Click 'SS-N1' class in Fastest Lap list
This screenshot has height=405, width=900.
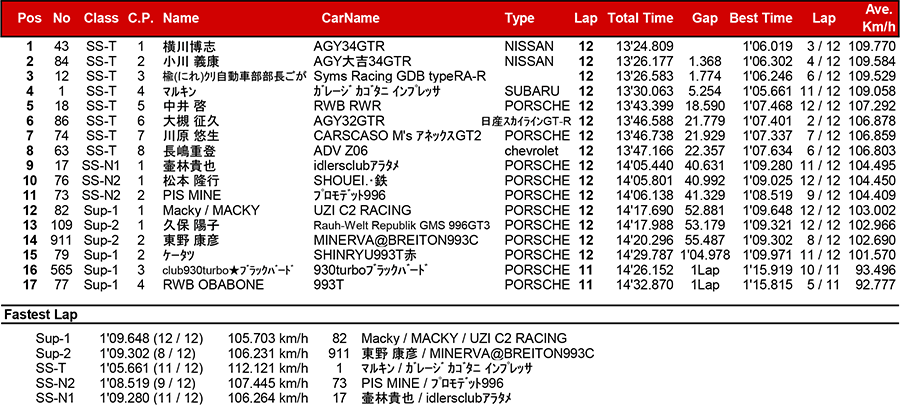click(55, 398)
